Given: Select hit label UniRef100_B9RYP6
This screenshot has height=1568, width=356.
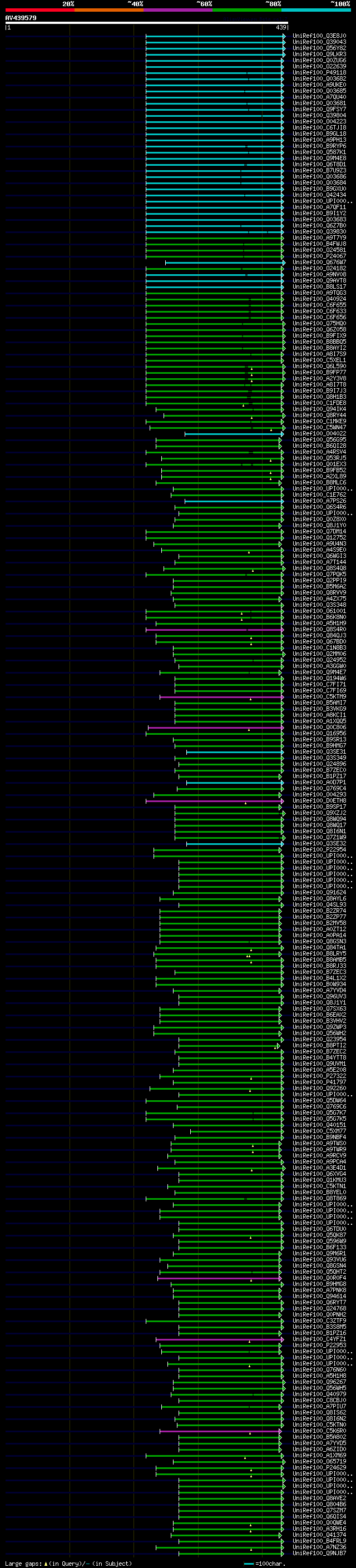Looking at the screenshot, I should [x=319, y=146].
